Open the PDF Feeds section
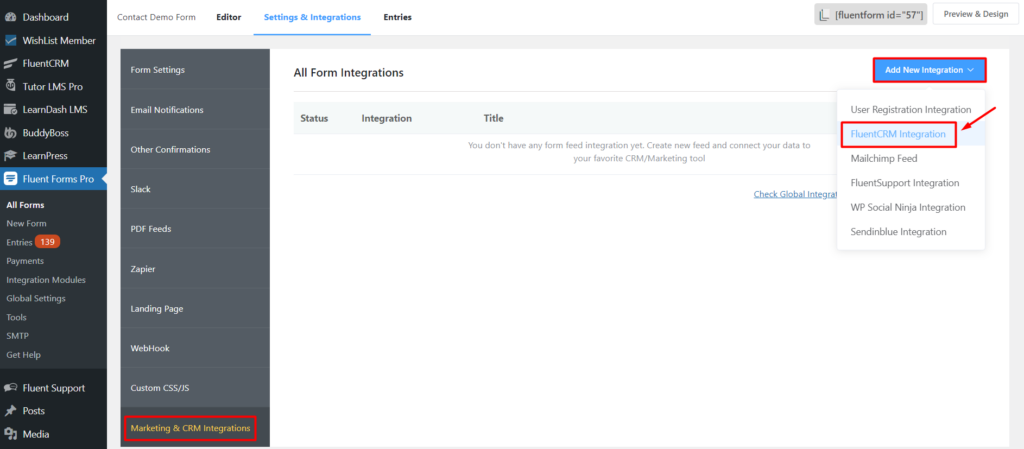The width and height of the screenshot is (1024, 449). click(x=195, y=229)
